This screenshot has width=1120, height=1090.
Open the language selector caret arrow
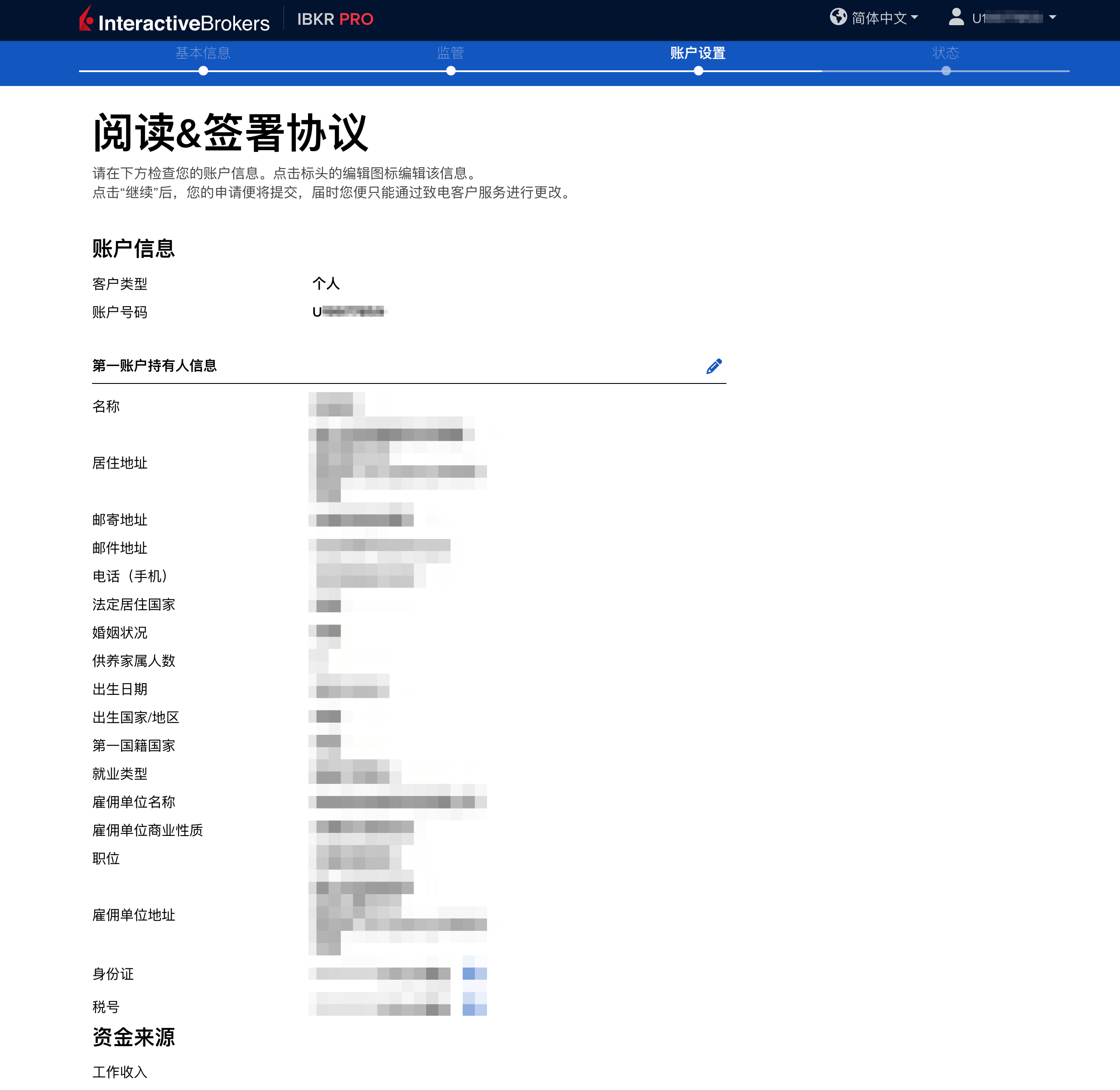915,19
